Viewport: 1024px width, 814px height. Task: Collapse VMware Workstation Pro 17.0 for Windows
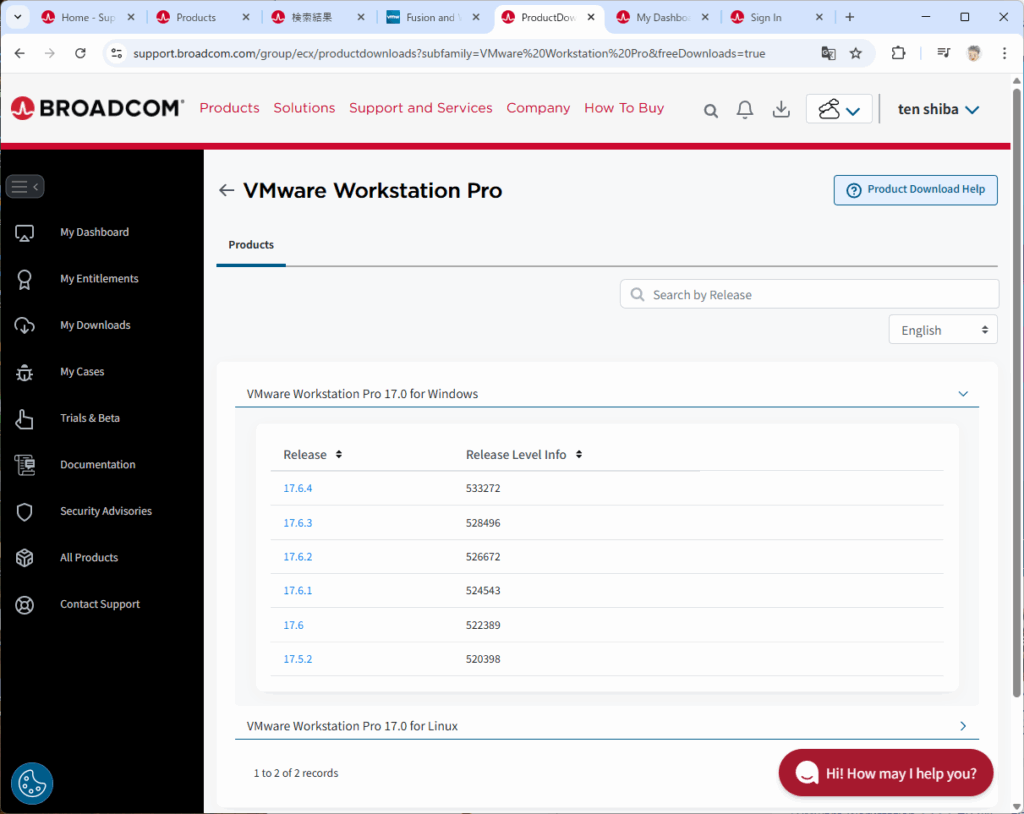tap(963, 394)
